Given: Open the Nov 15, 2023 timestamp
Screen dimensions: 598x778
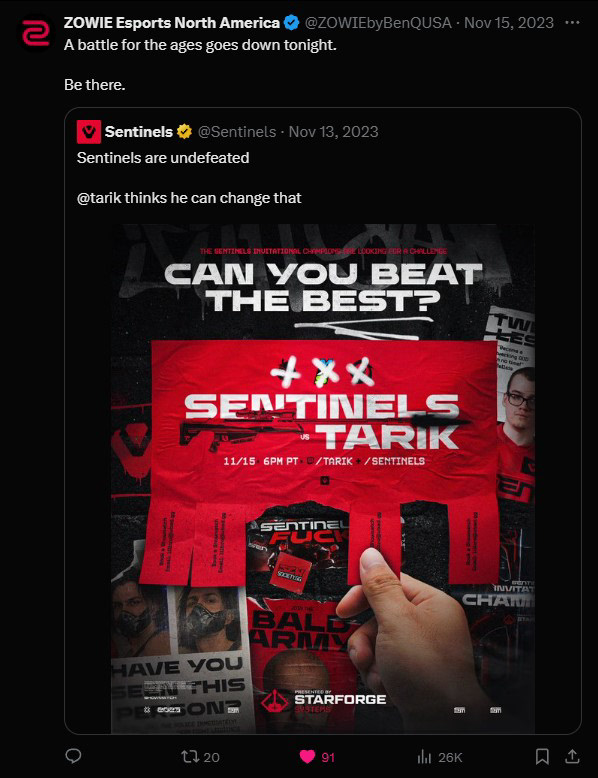Looking at the screenshot, I should coord(509,23).
